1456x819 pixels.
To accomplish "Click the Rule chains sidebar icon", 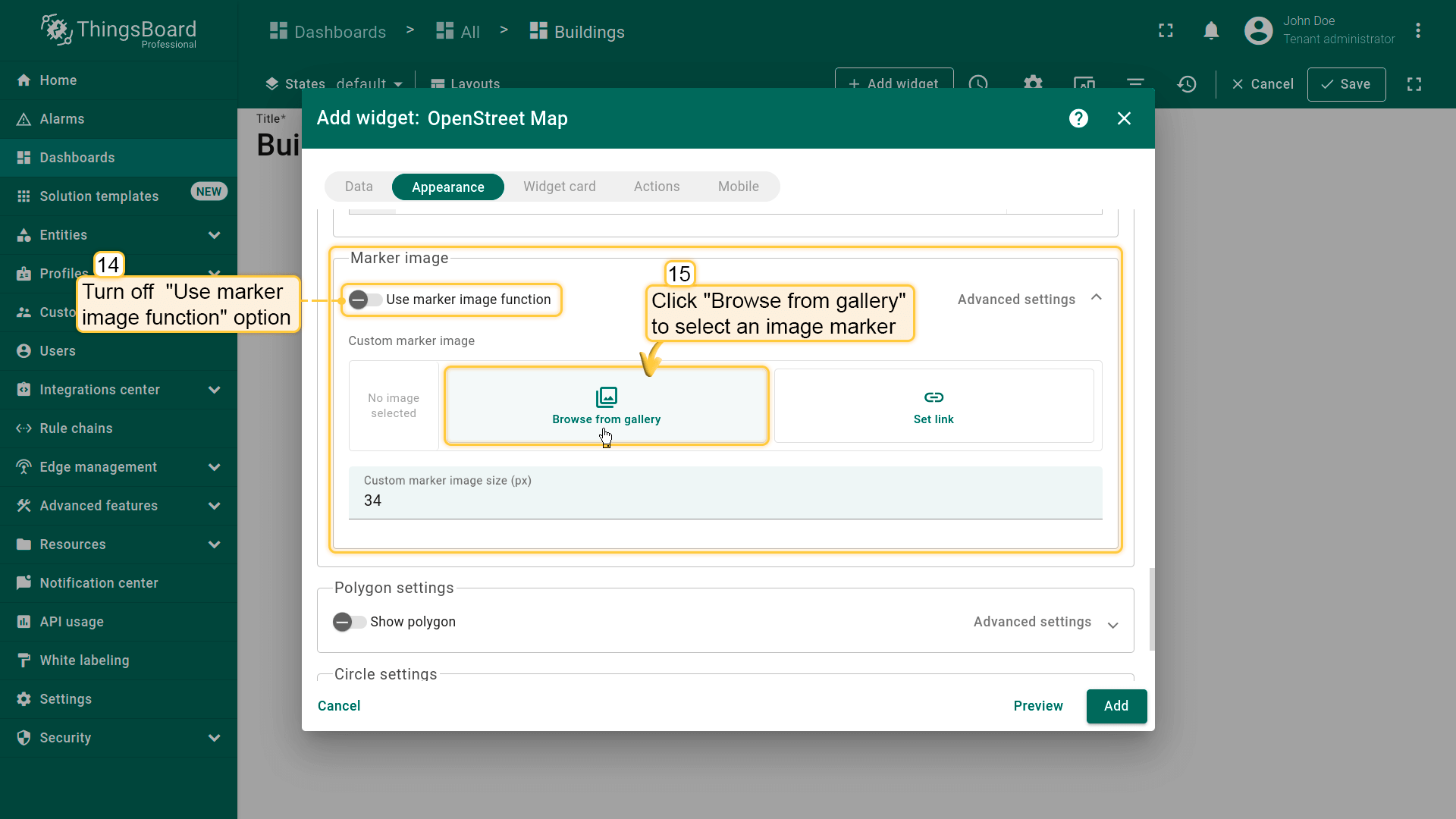I will (24, 428).
